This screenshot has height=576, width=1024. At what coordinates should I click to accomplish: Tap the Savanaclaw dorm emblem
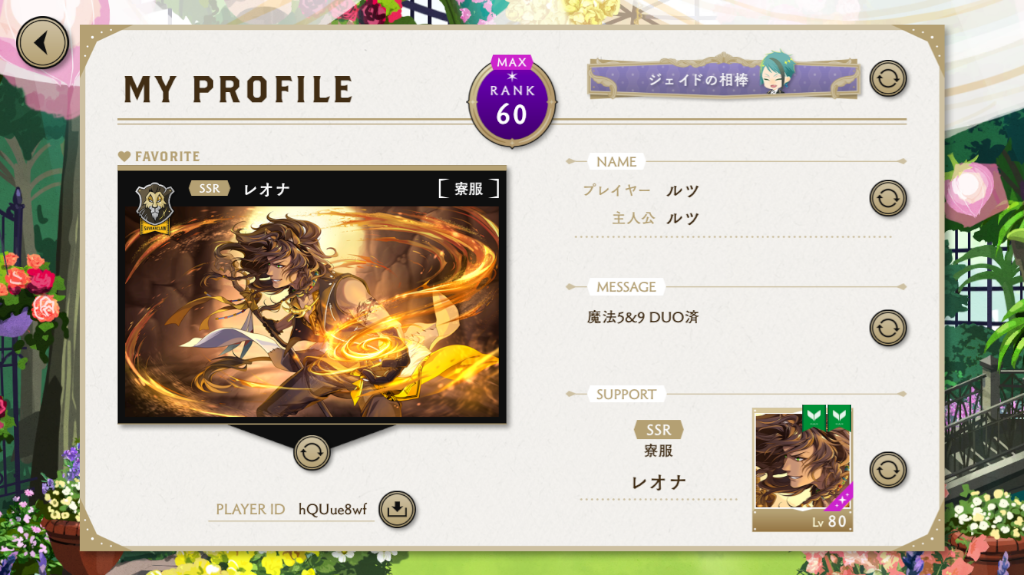[154, 208]
